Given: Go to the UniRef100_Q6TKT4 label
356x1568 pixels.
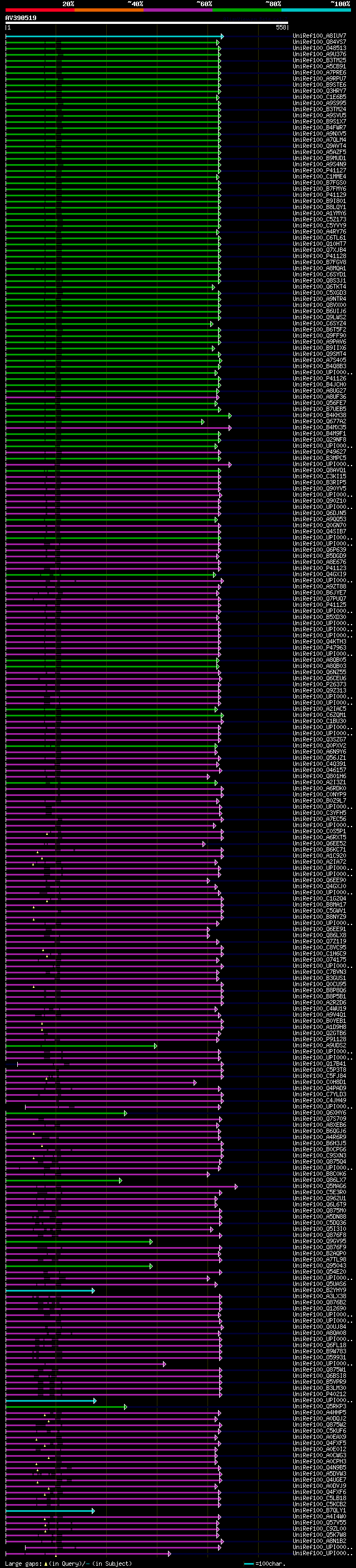Looking at the screenshot, I should pos(319,286).
